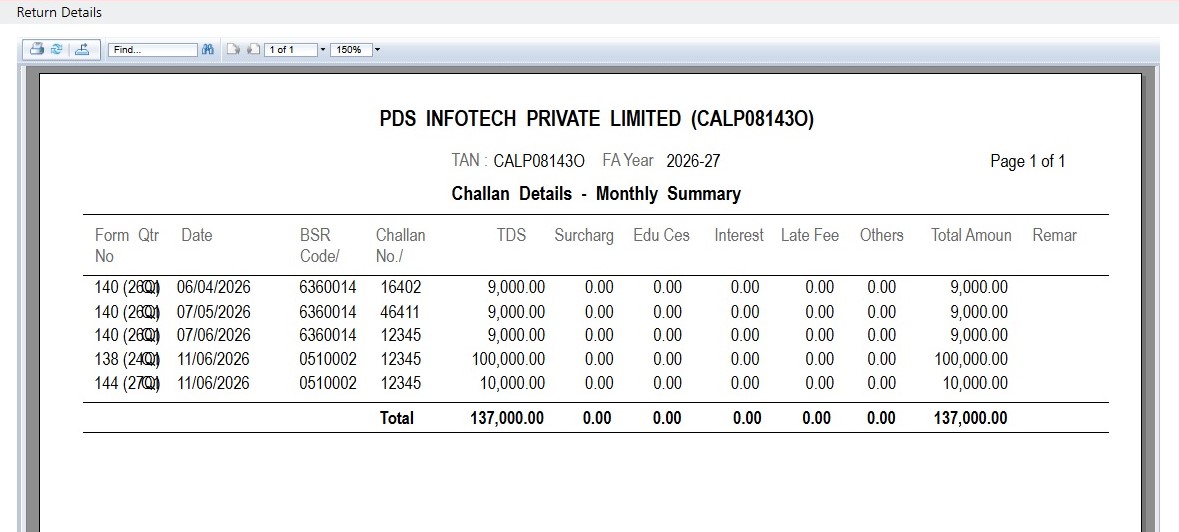Focus the Find text field
Image resolution: width=1179 pixels, height=532 pixels.
153,50
